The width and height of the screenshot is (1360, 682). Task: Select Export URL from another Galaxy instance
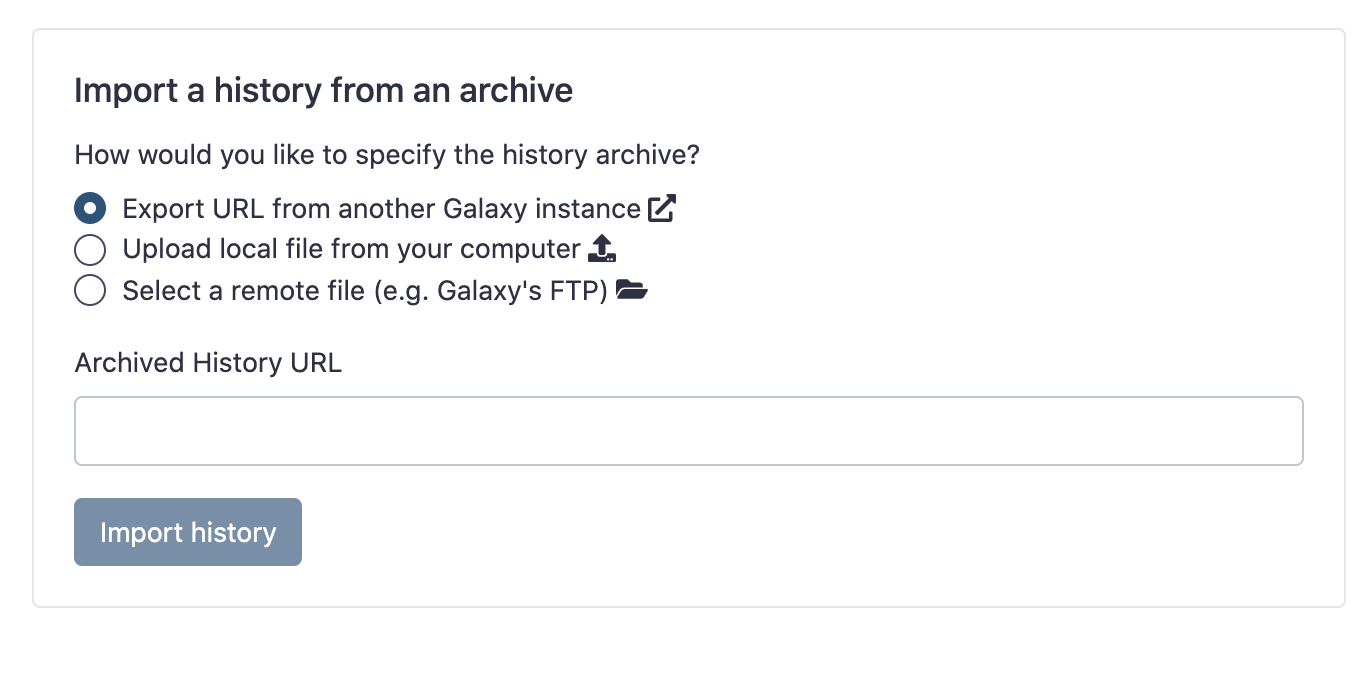tap(90, 208)
